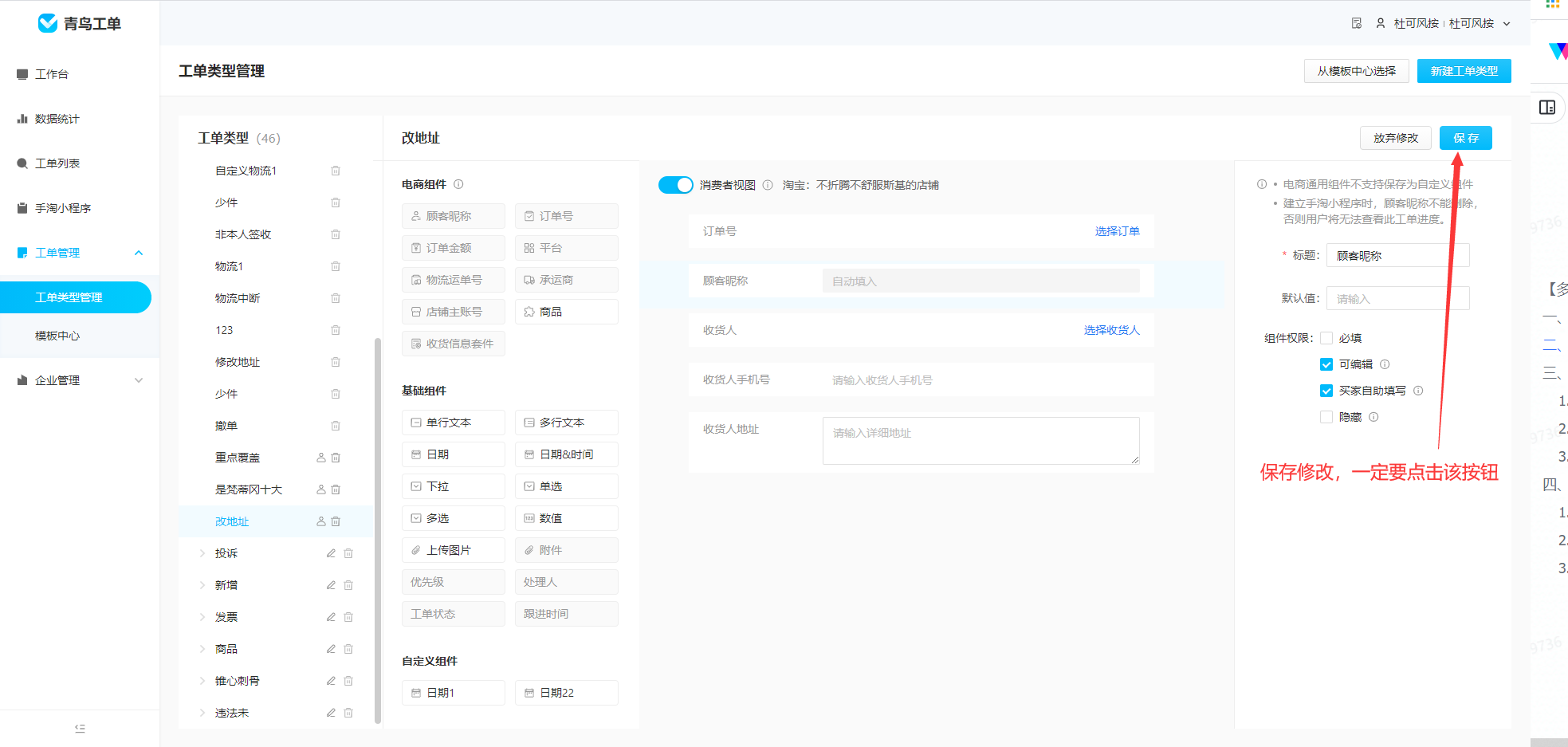This screenshot has width=1568, height=747.
Task: Uncheck the 可编辑 checkbox
Action: pyautogui.click(x=1326, y=364)
